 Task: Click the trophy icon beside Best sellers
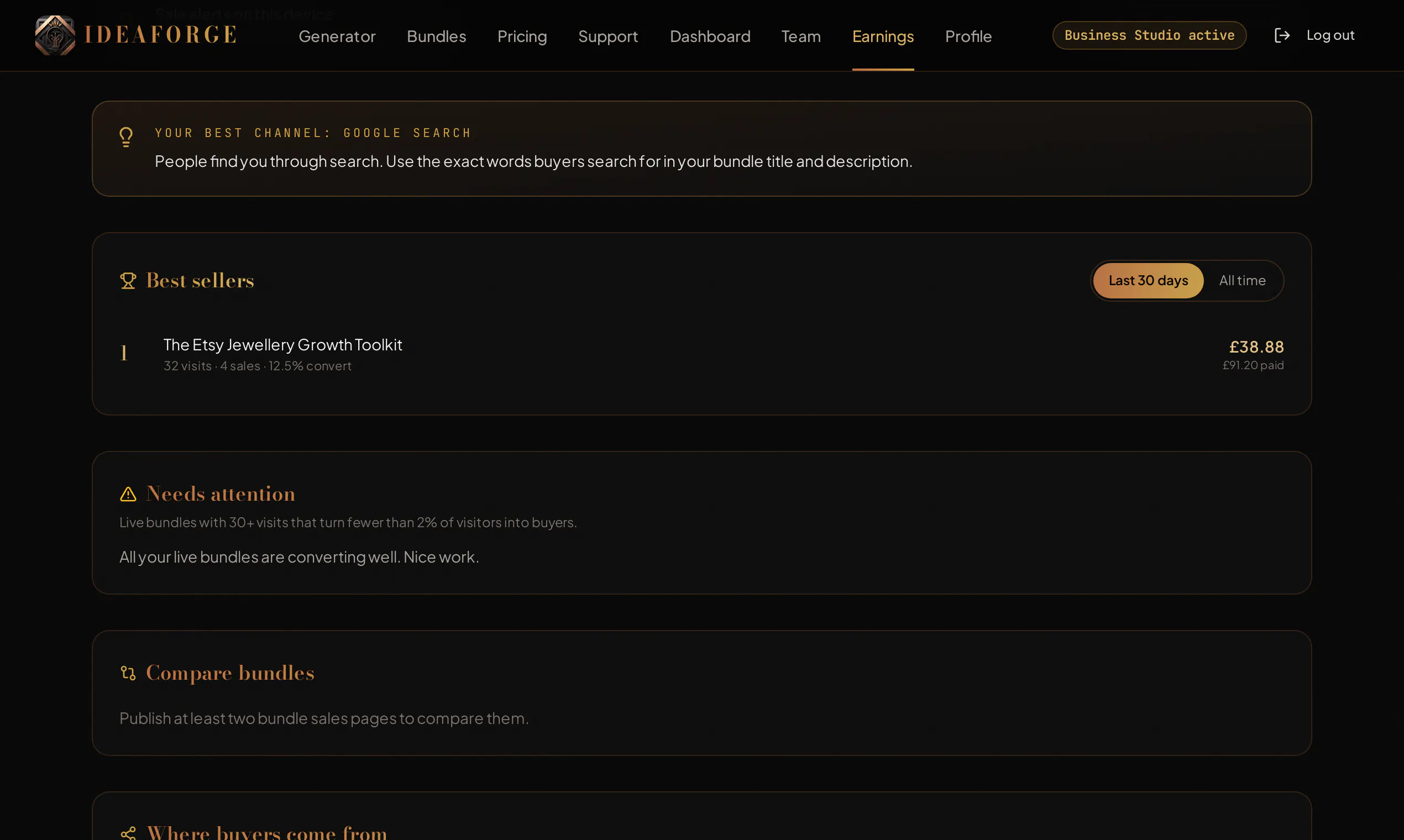[x=128, y=281]
